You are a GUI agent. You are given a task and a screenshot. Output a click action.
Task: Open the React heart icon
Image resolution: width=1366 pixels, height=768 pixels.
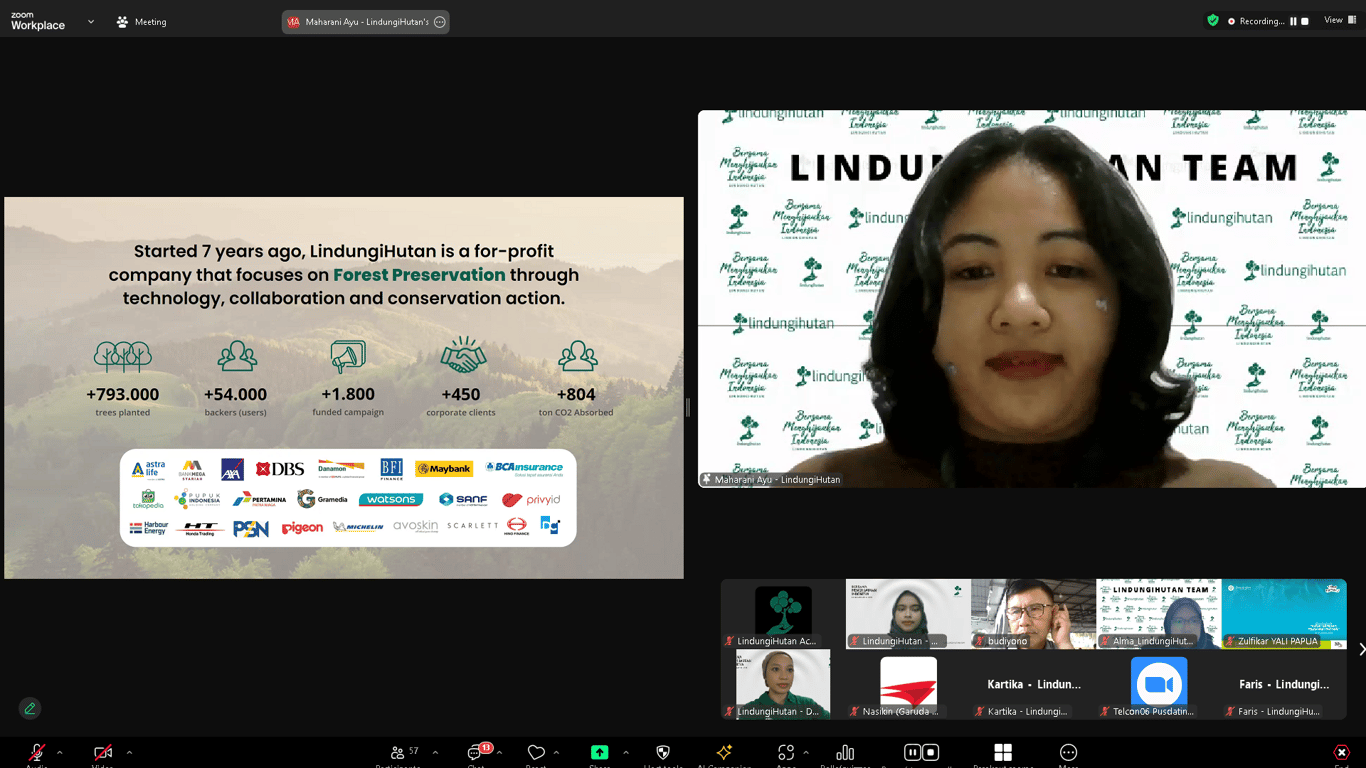(536, 753)
